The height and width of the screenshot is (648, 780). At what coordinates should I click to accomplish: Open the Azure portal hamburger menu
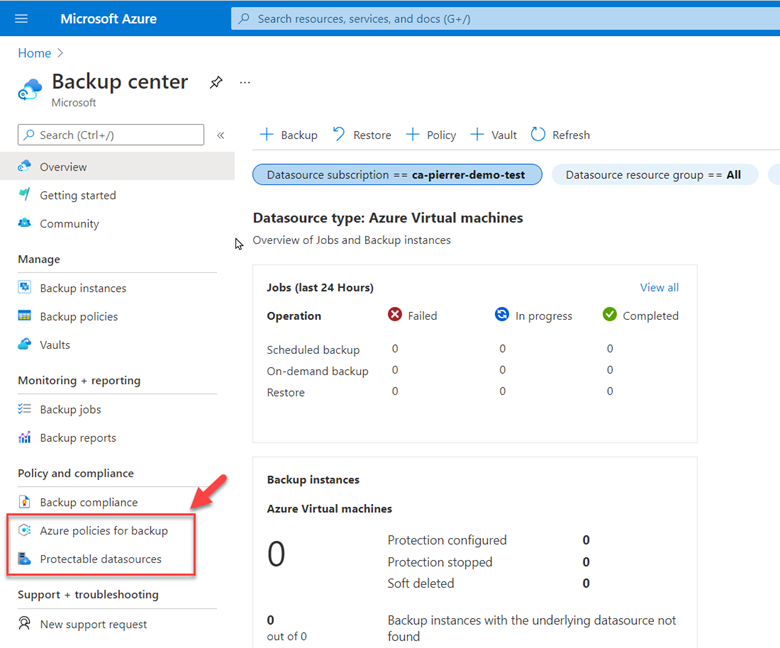(x=21, y=19)
